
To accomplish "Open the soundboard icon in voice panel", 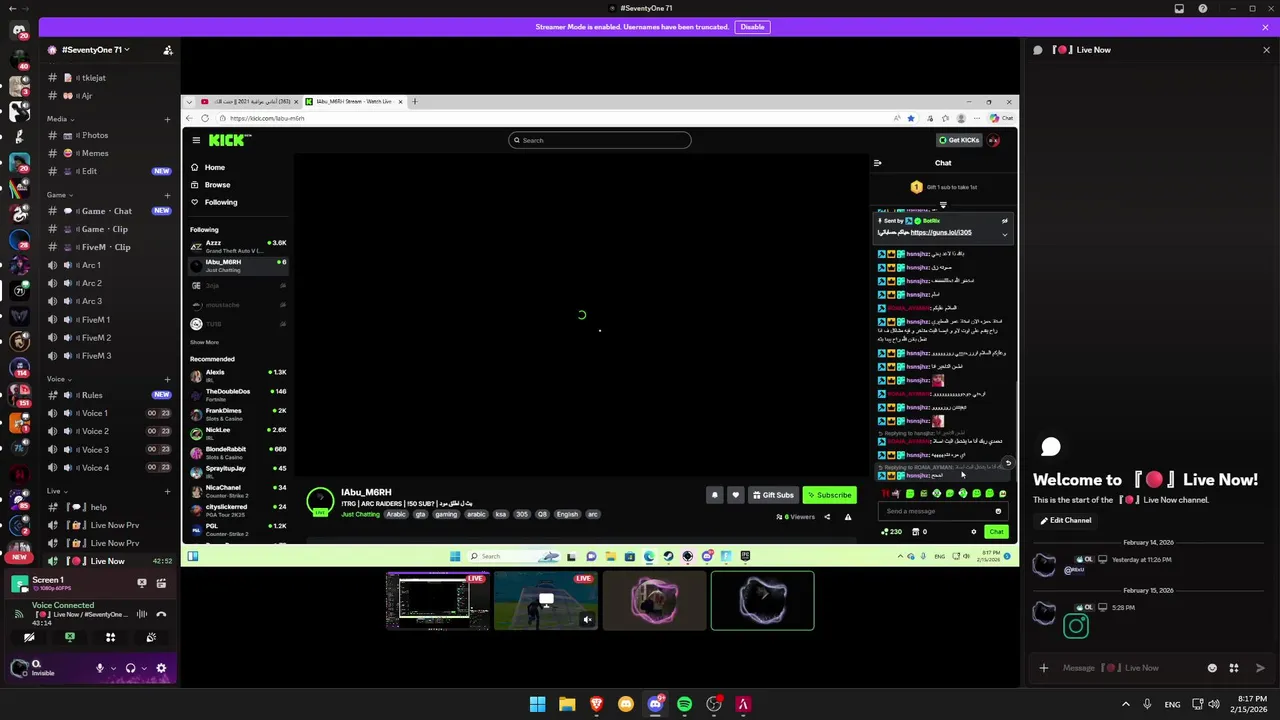I will pos(151,637).
